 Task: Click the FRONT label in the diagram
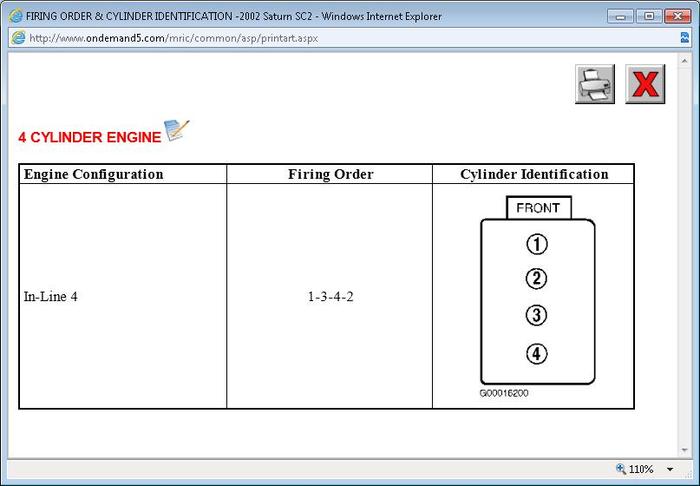[538, 208]
